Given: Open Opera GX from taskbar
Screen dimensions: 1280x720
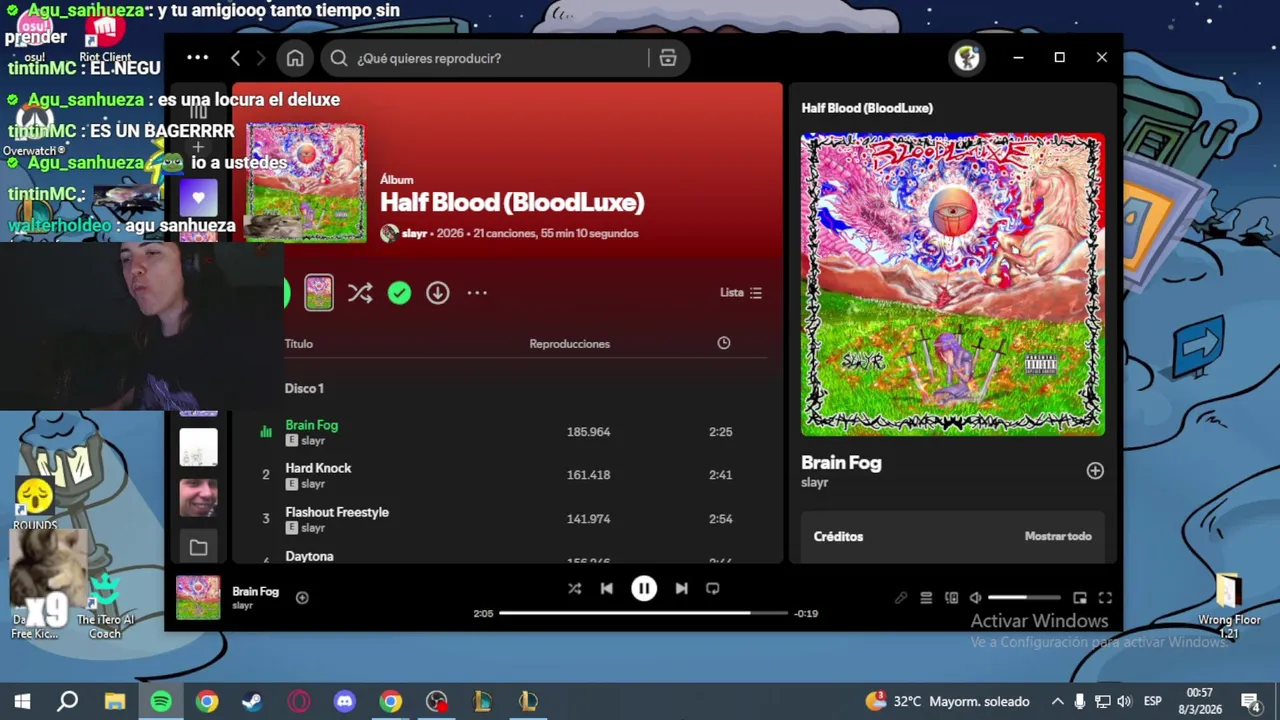Looking at the screenshot, I should tap(299, 702).
